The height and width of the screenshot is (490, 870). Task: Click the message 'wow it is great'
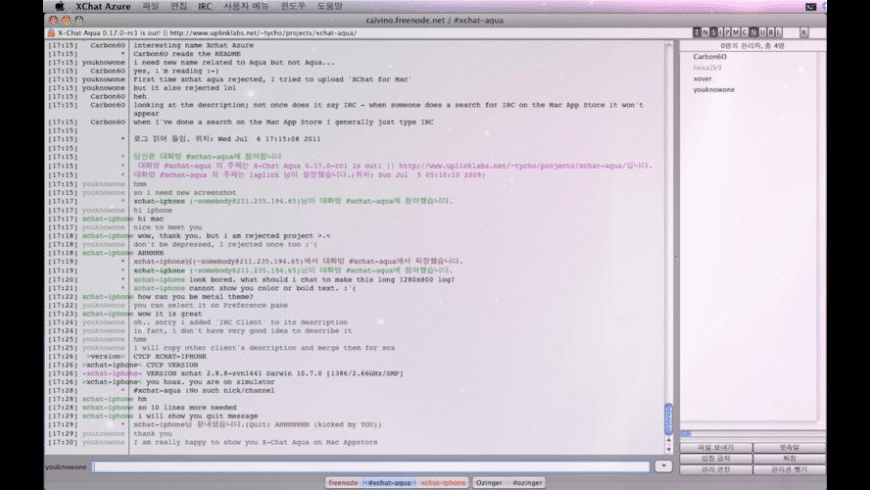170,314
